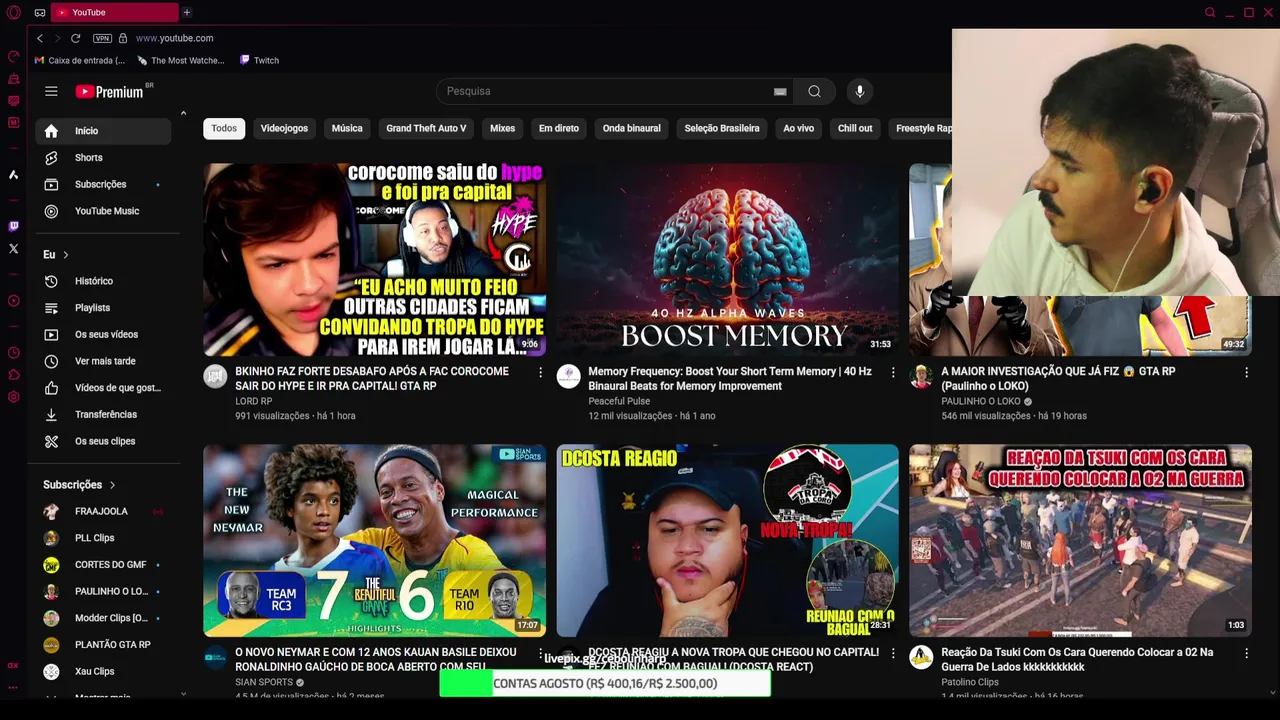Click the site padlock security icon

pos(122,38)
